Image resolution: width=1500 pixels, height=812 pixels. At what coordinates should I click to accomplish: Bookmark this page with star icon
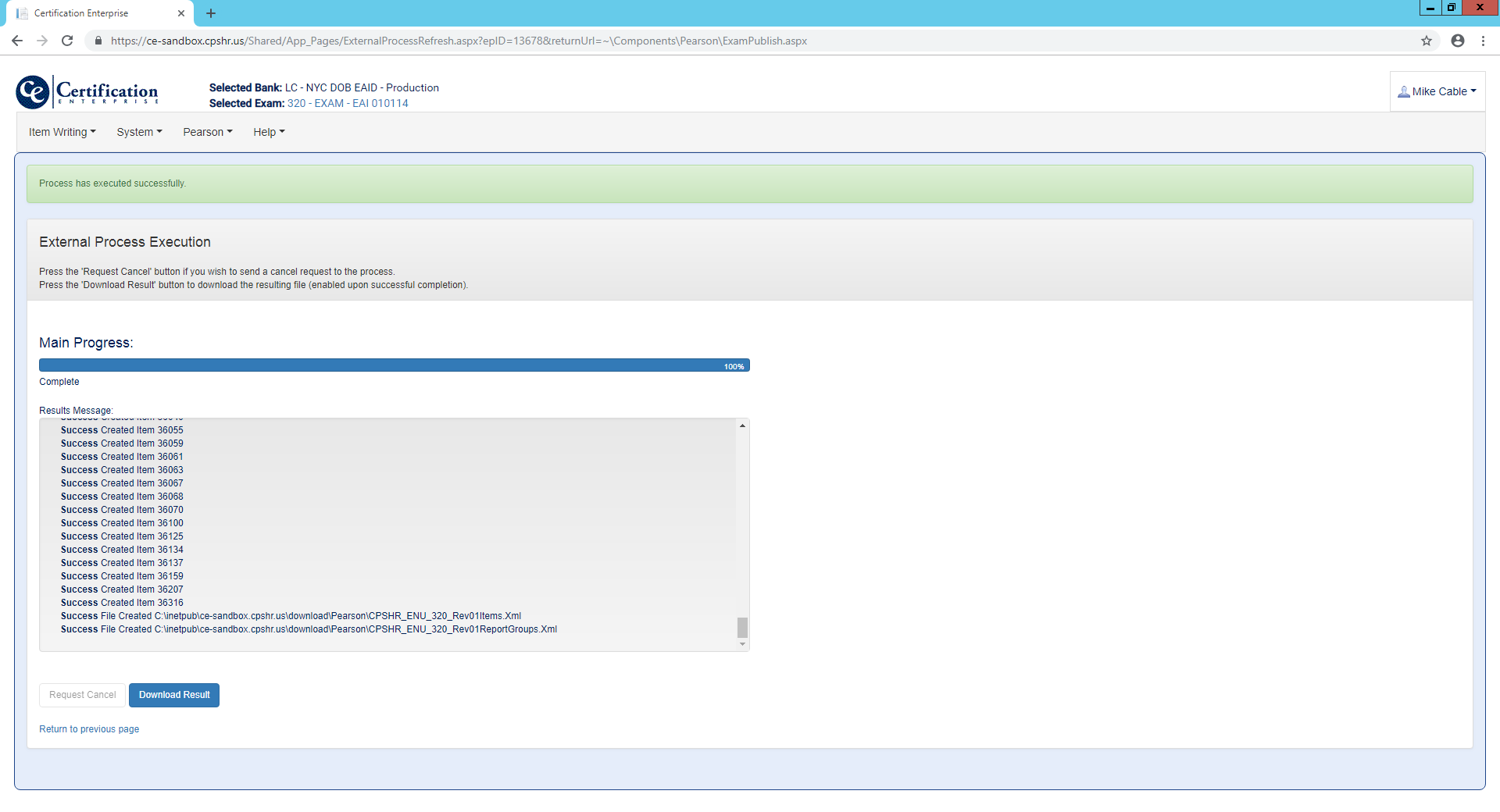pos(1427,41)
